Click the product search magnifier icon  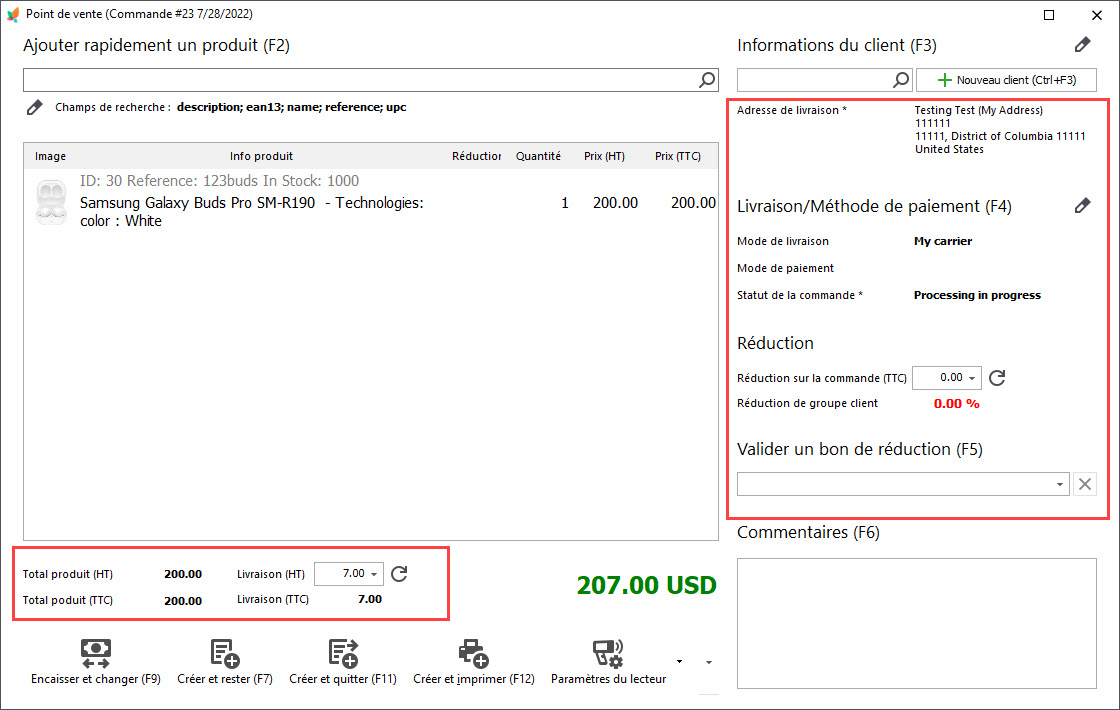coord(706,80)
